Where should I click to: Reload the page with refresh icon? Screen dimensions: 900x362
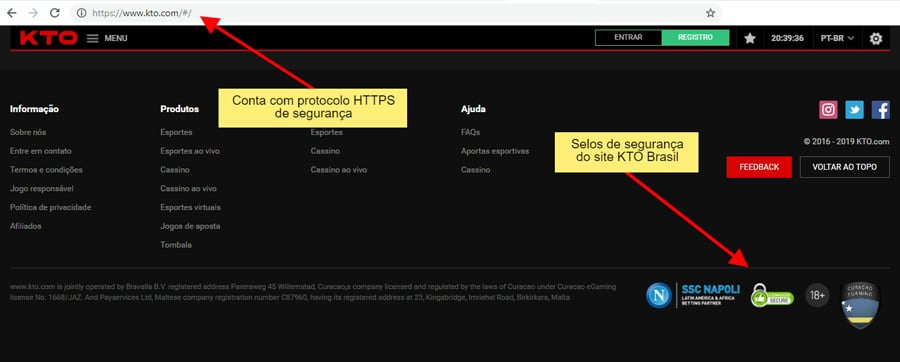click(55, 13)
